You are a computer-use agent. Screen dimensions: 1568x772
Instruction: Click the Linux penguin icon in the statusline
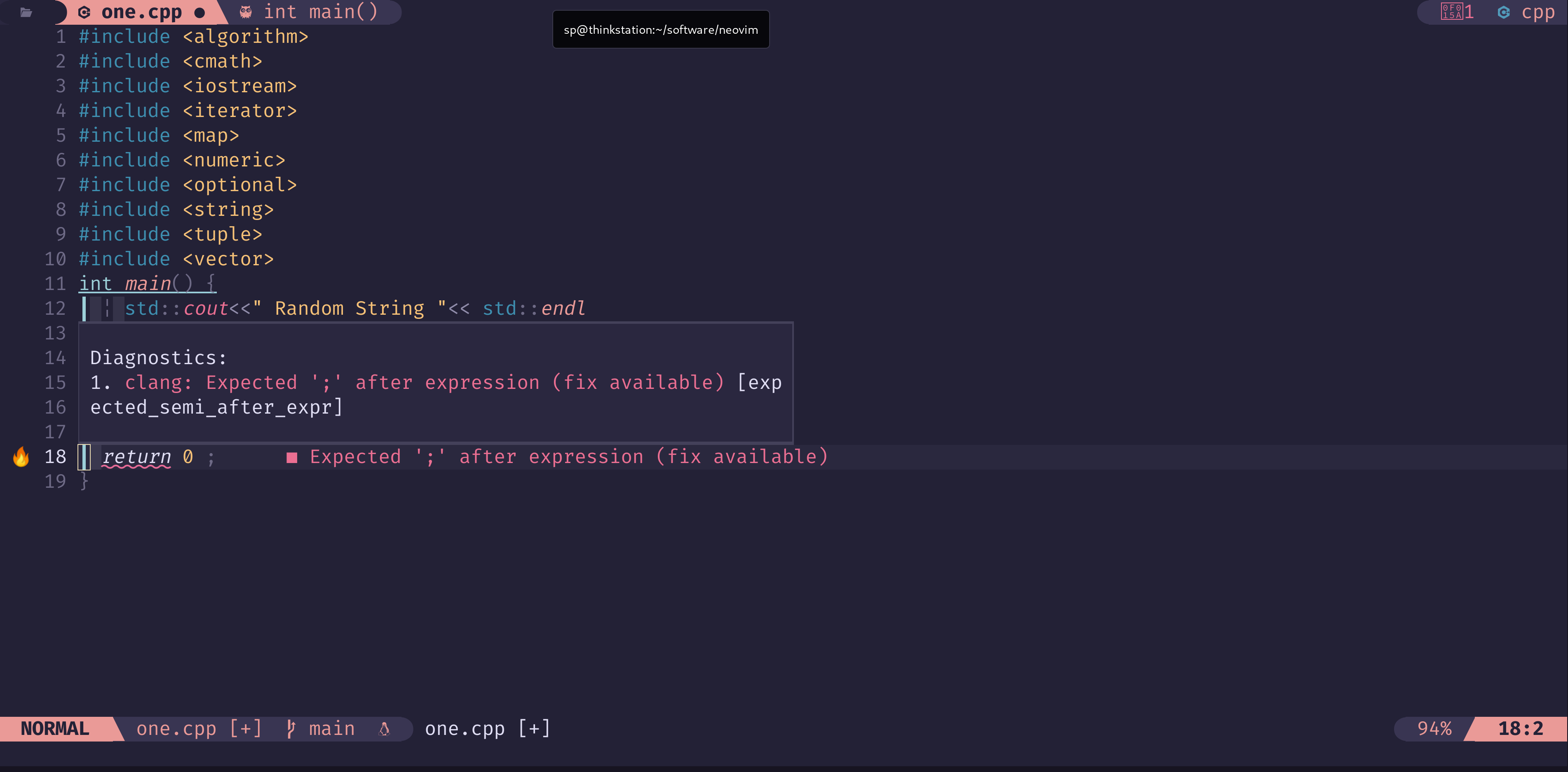tap(384, 728)
